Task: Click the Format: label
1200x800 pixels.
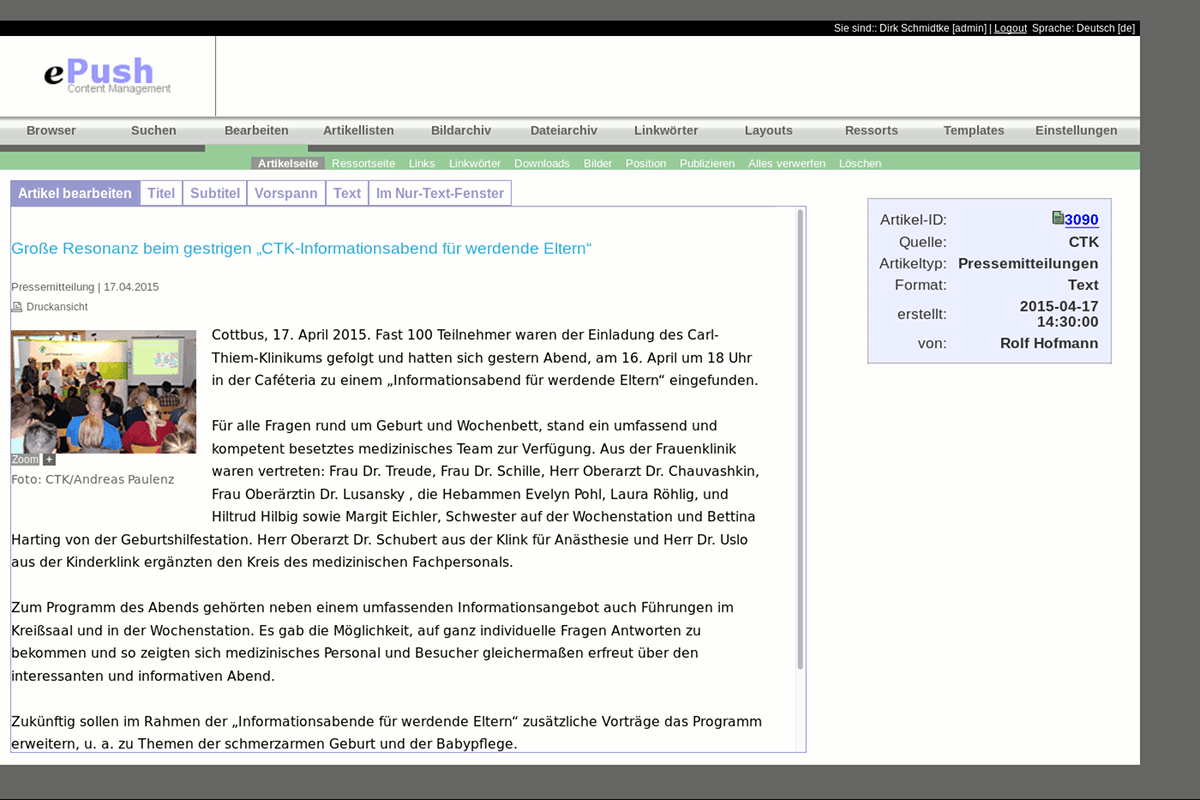Action: tap(921, 285)
